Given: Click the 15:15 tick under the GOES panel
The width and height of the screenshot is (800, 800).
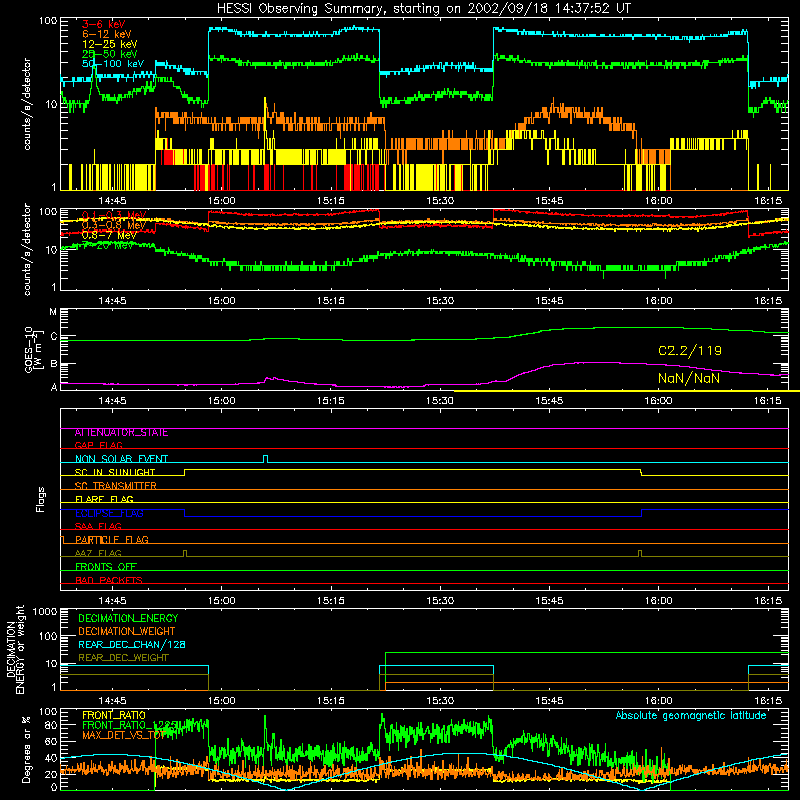Looking at the screenshot, I should [331, 401].
